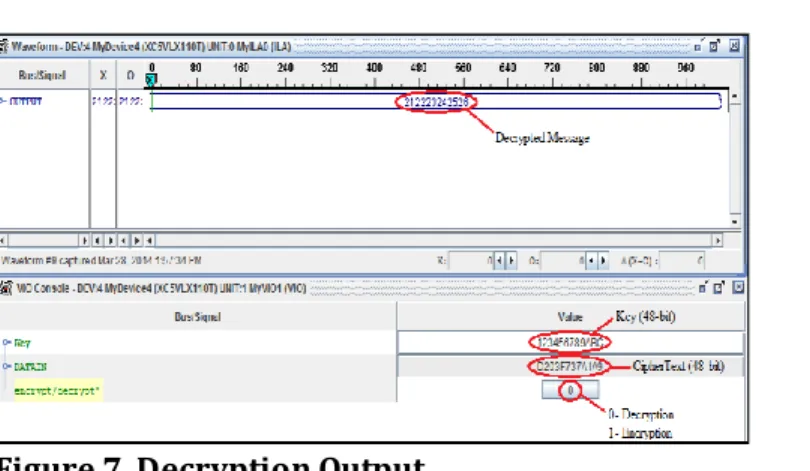810x471 pixels.
Task: Click the Bus/Signal header in Waveform window
Action: click(x=42, y=75)
